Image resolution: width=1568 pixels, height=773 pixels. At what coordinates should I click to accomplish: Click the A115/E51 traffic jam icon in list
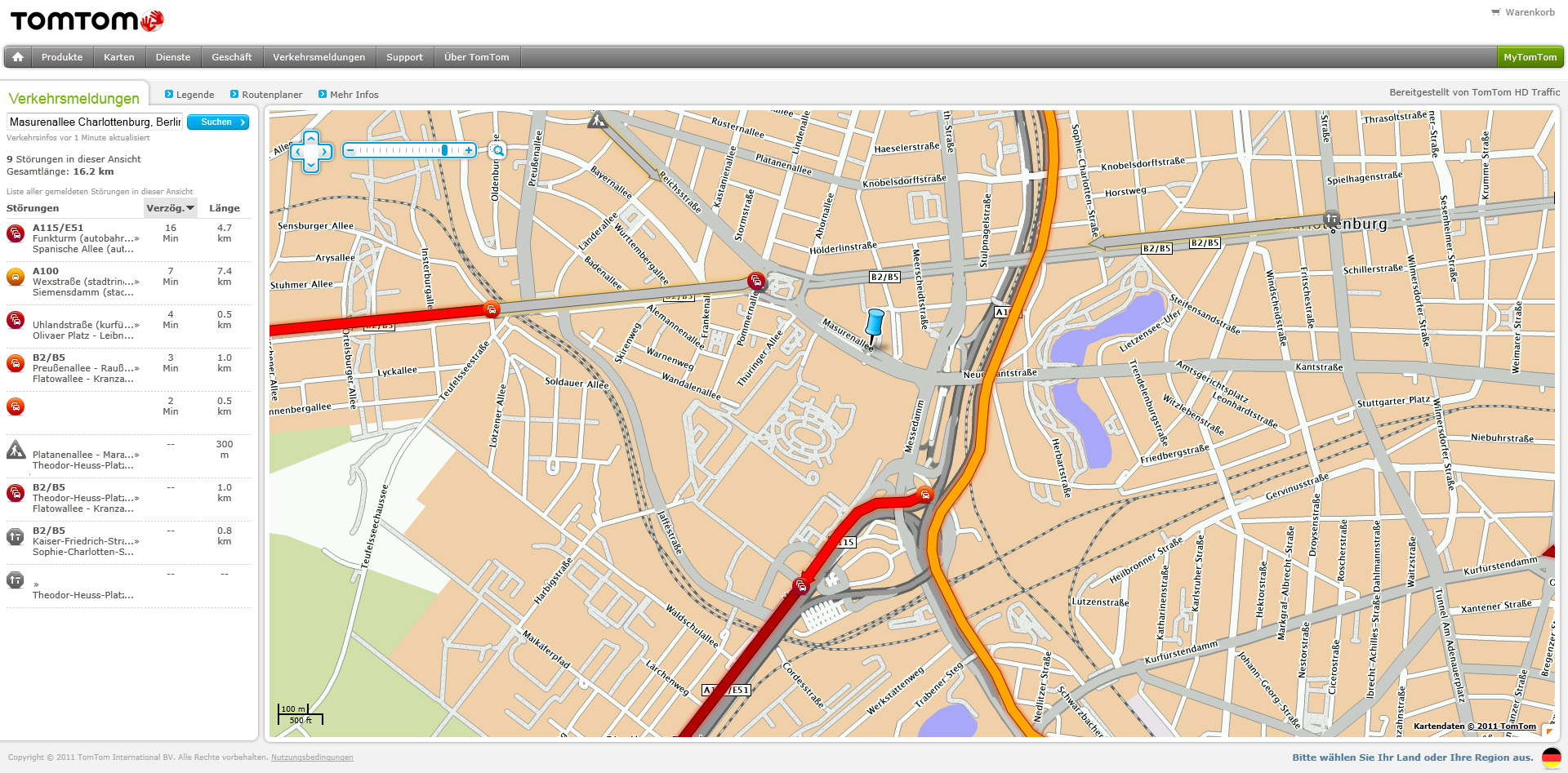pos(16,233)
